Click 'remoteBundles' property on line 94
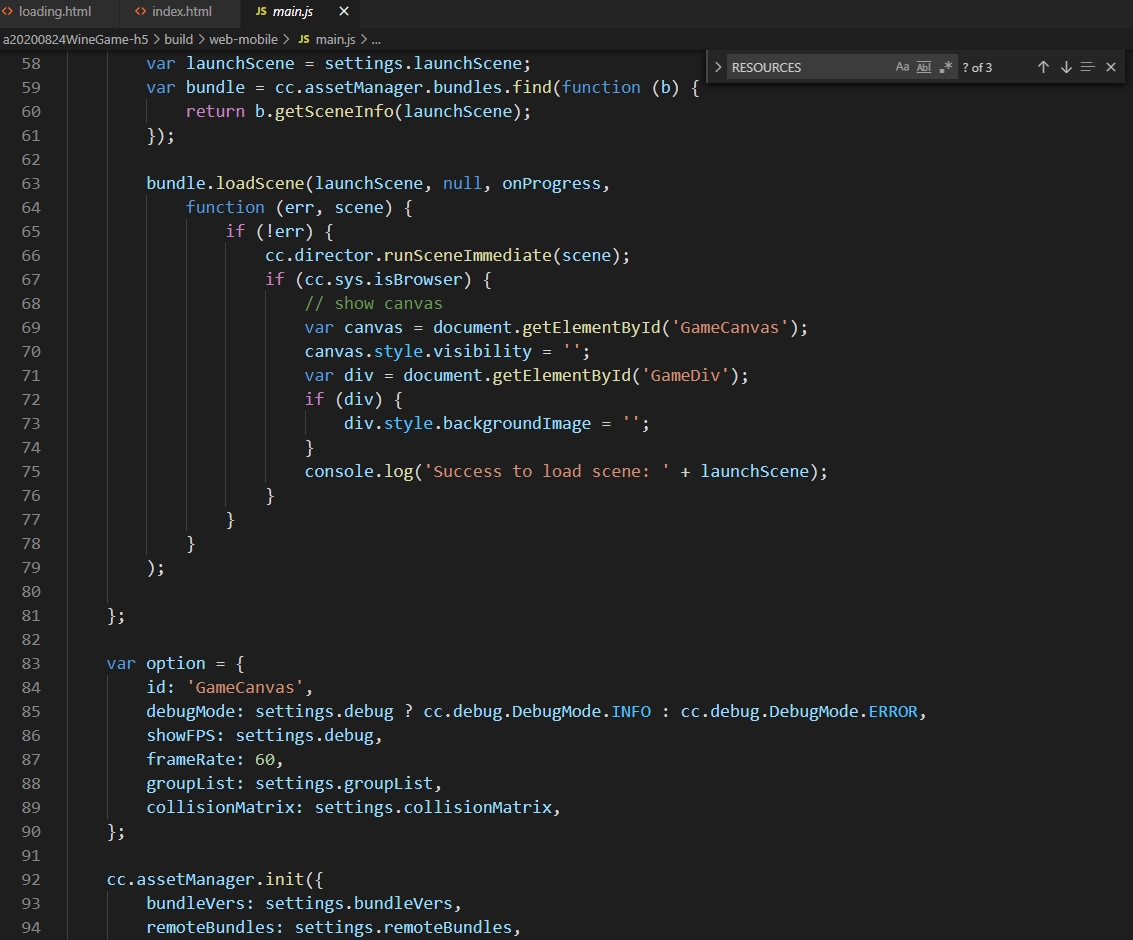Image resolution: width=1133 pixels, height=940 pixels. [210, 928]
